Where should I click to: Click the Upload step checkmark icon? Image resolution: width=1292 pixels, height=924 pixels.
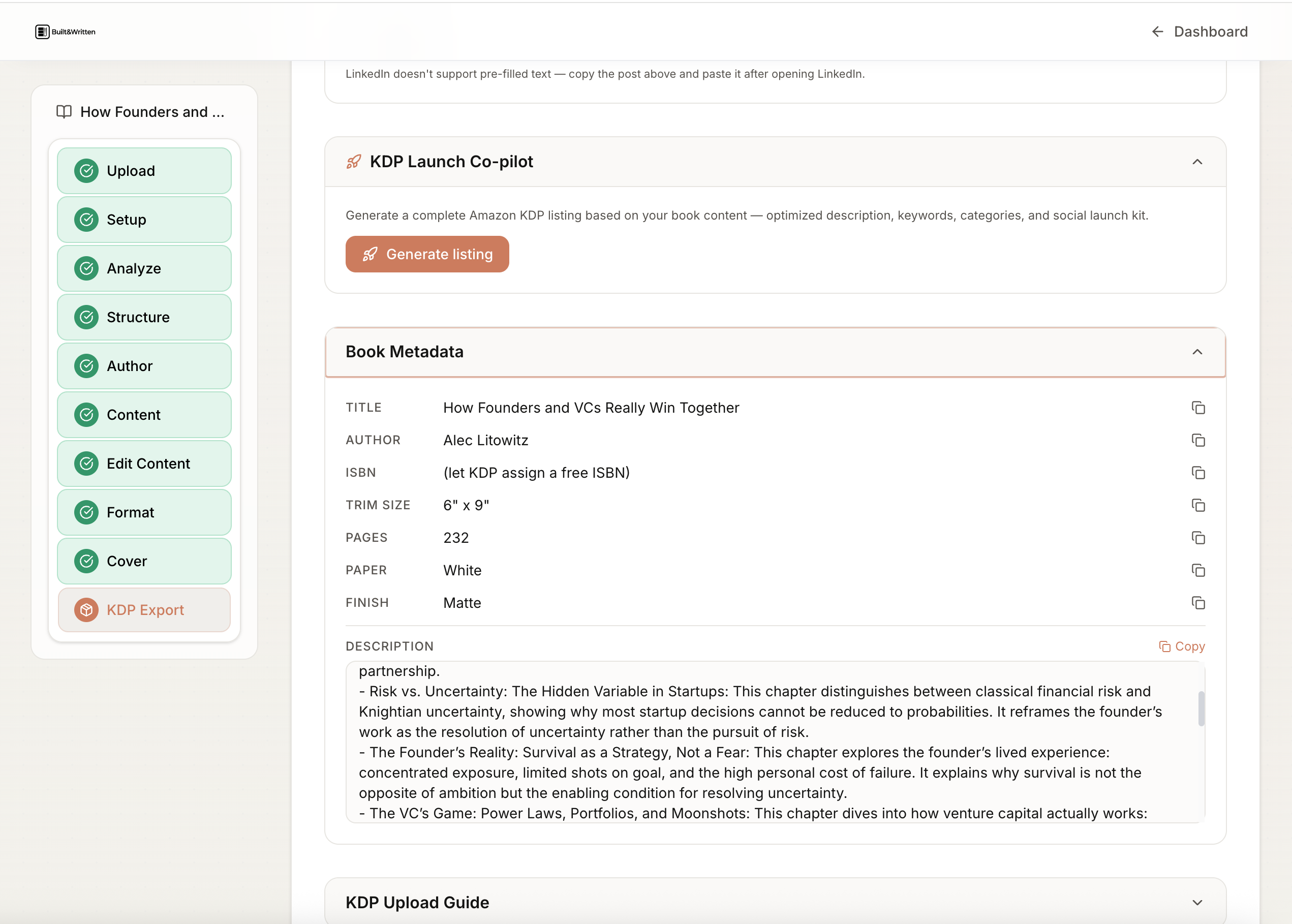tap(86, 171)
